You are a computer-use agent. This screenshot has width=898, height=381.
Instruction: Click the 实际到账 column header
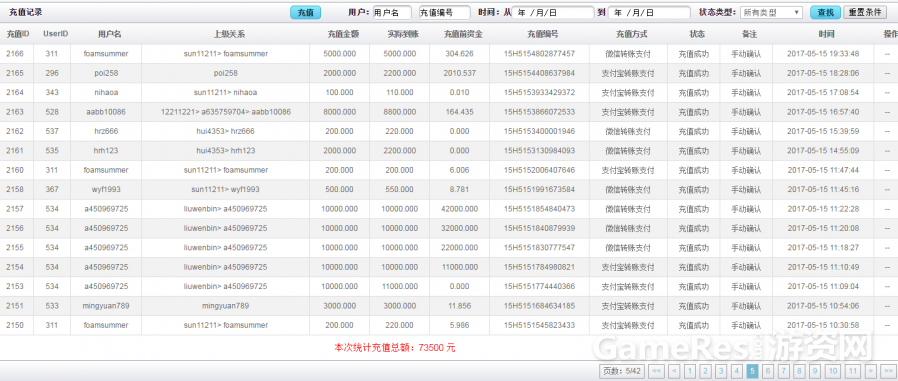403,34
